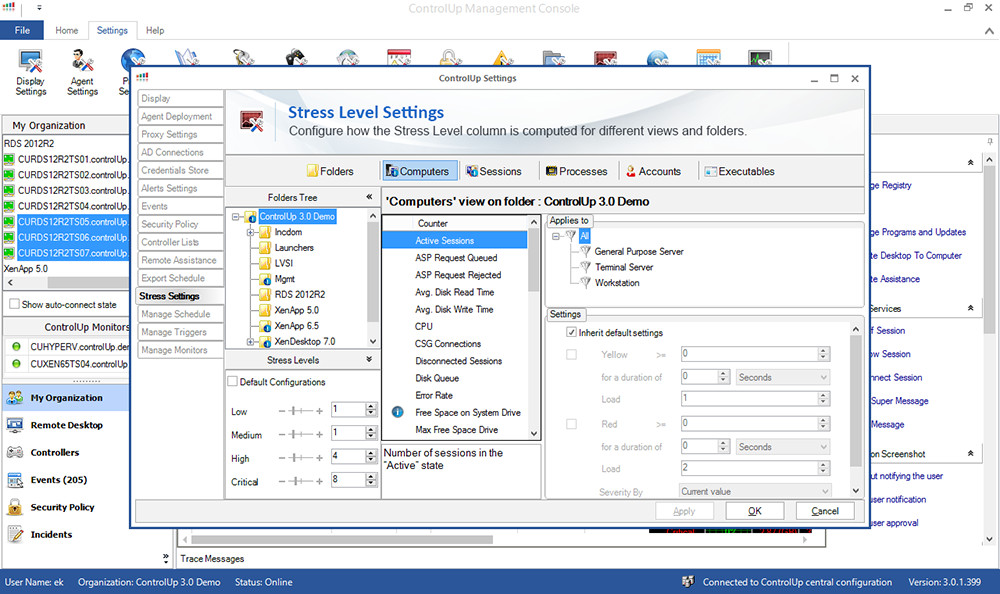Click the XenApp 5.0 folder icon in Folders Tree
Image resolution: width=1000 pixels, height=594 pixels.
tap(265, 310)
